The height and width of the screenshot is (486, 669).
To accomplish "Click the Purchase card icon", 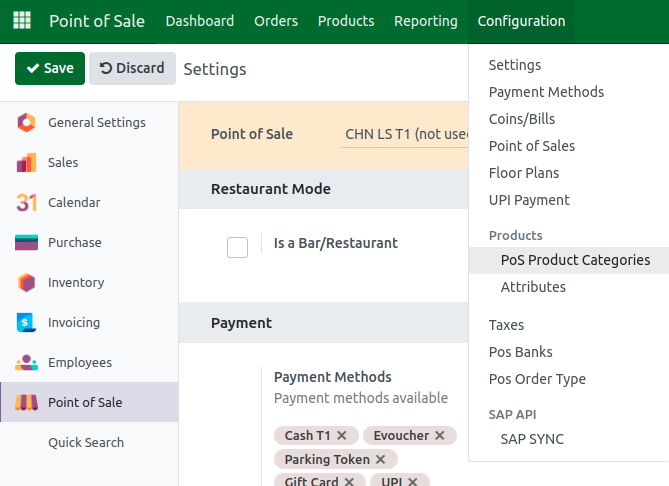I will [26, 242].
